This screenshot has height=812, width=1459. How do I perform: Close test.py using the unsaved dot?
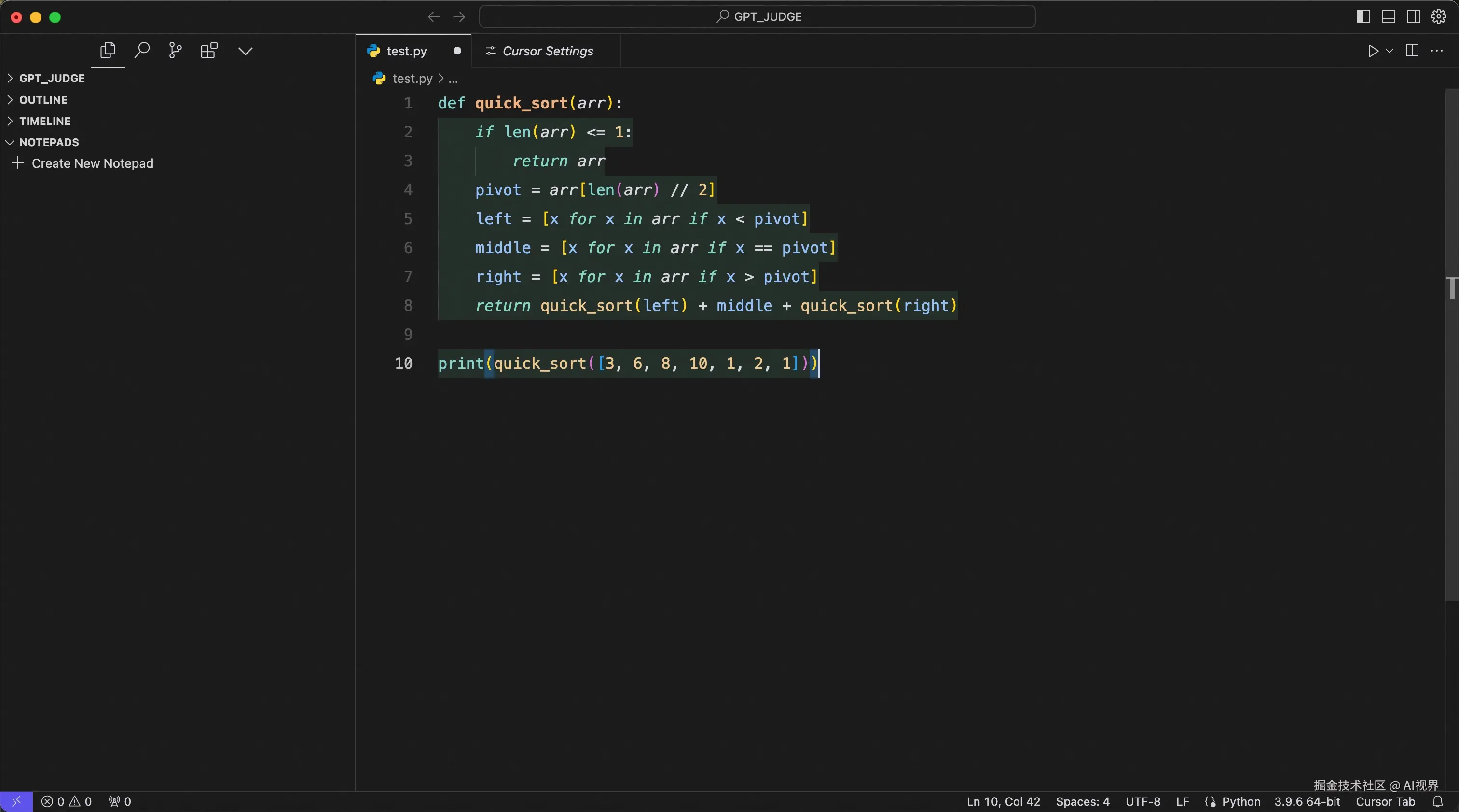pyautogui.click(x=457, y=51)
